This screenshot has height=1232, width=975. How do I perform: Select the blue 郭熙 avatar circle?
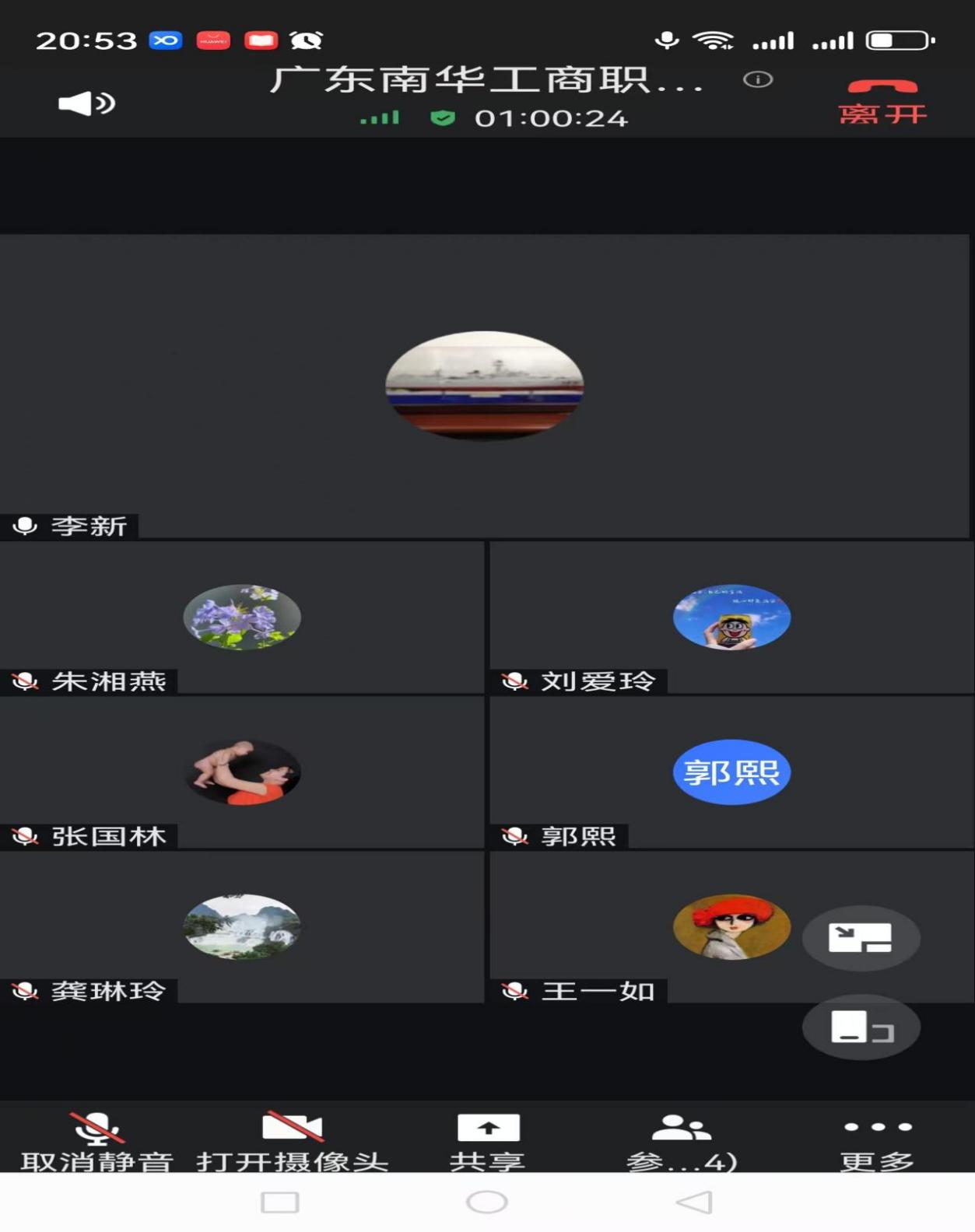tap(731, 772)
